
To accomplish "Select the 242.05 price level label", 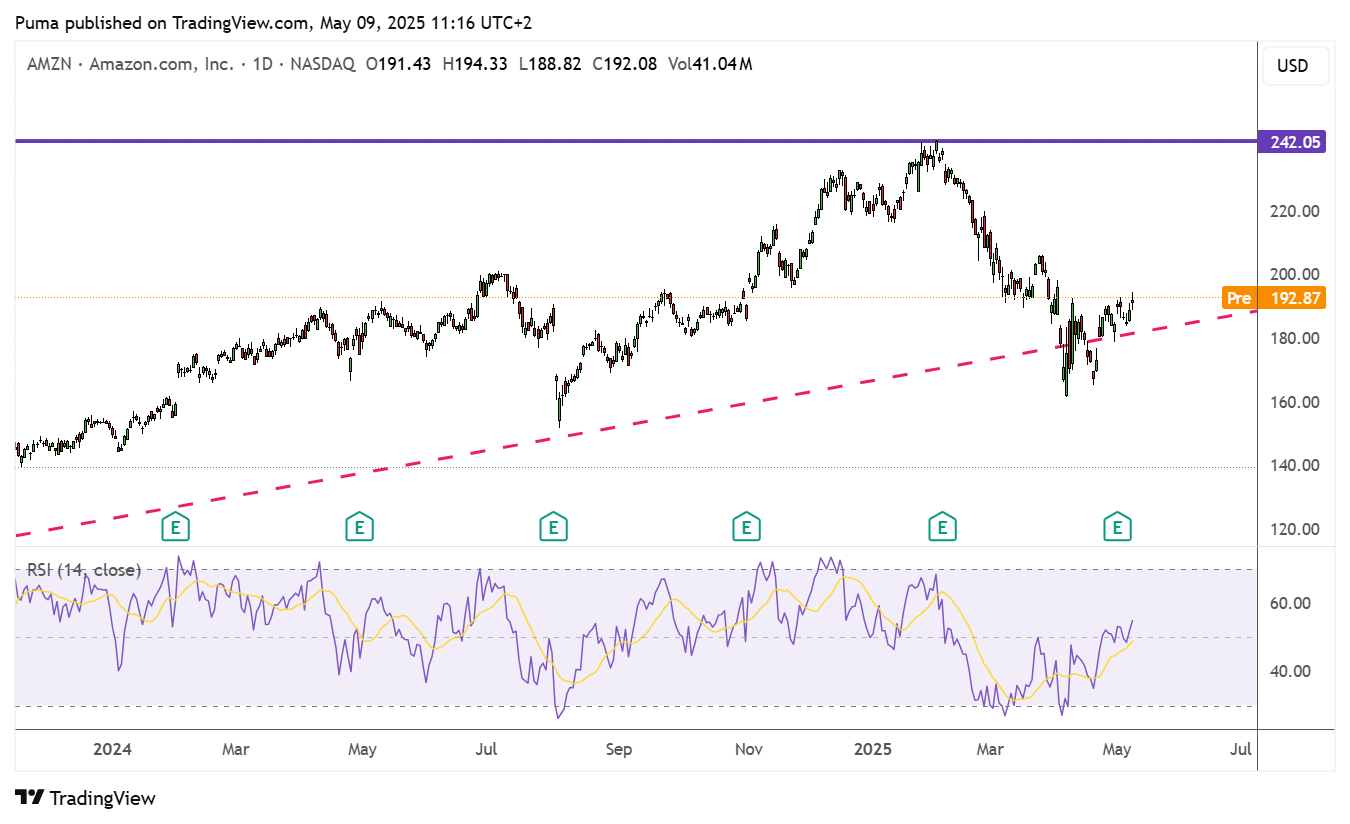I will tap(1292, 142).
